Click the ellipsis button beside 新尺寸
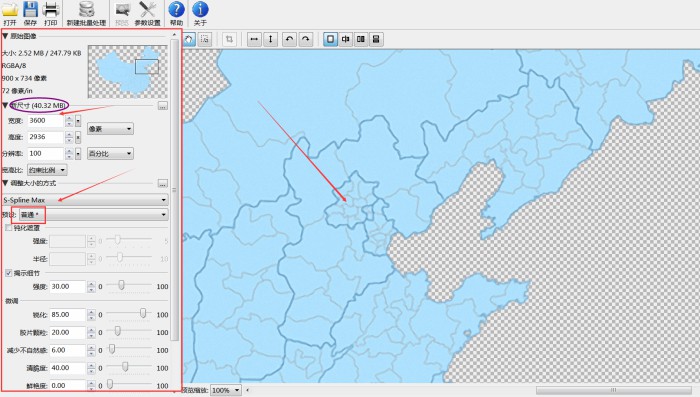The image size is (700, 397). point(162,106)
